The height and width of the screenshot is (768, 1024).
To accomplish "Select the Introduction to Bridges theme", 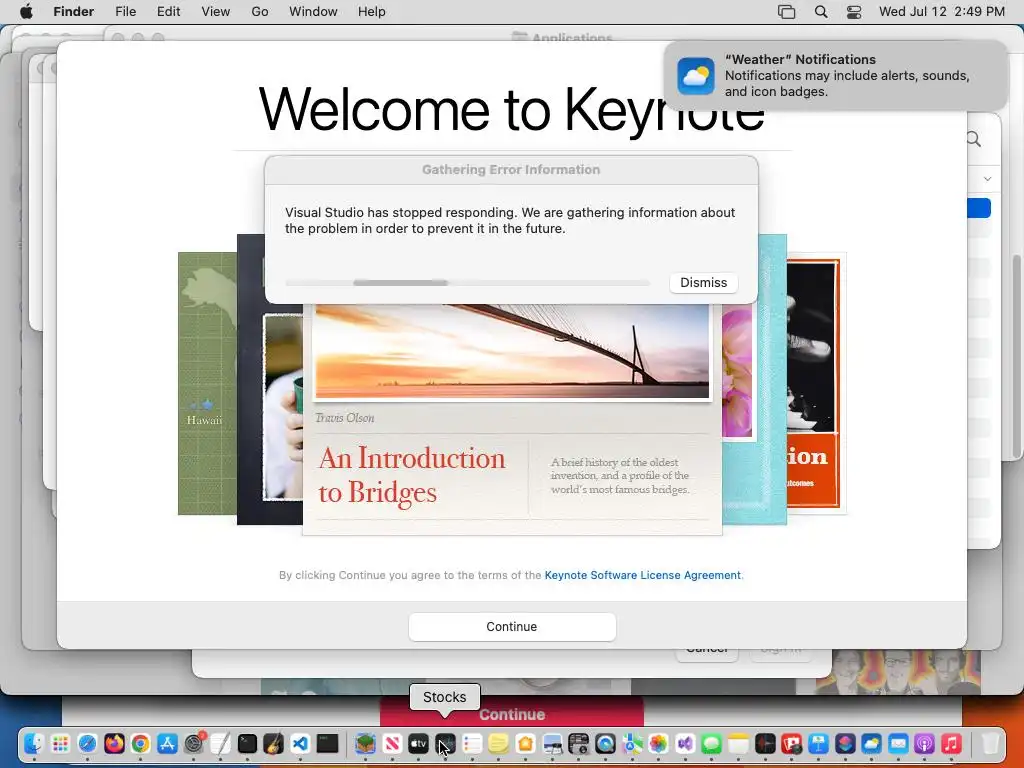I will coord(512,418).
